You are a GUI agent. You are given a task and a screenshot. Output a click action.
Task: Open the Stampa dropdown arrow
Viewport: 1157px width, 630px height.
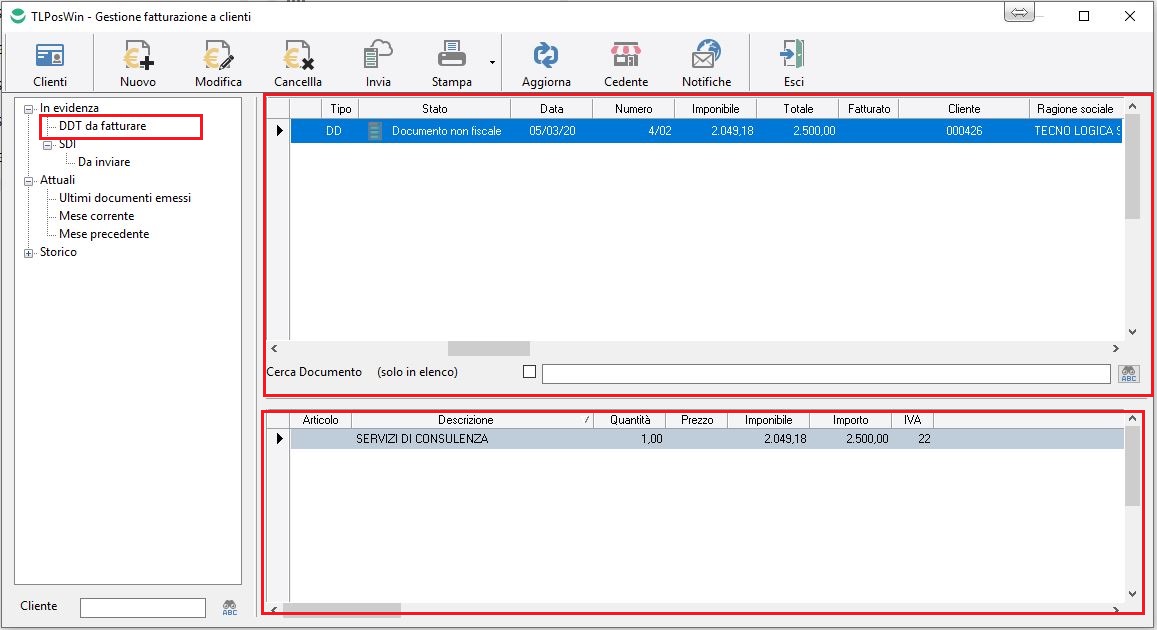tap(492, 62)
